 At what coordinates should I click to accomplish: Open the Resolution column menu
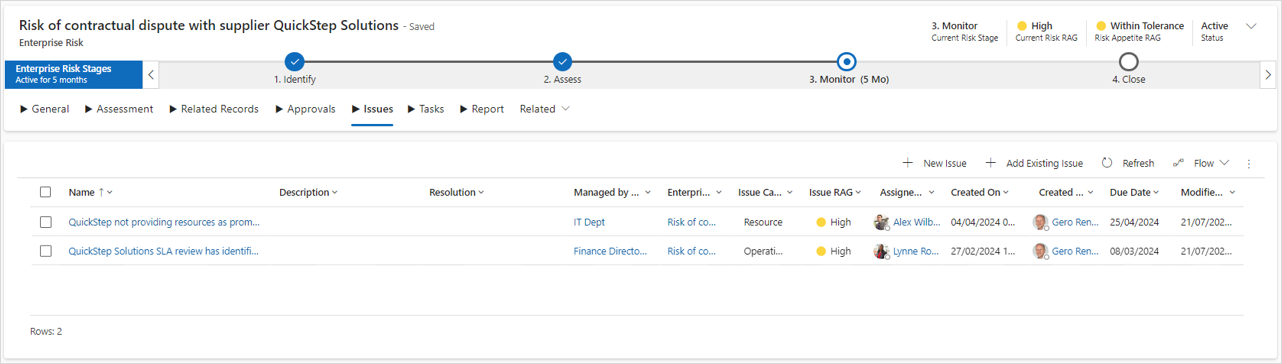point(457,192)
